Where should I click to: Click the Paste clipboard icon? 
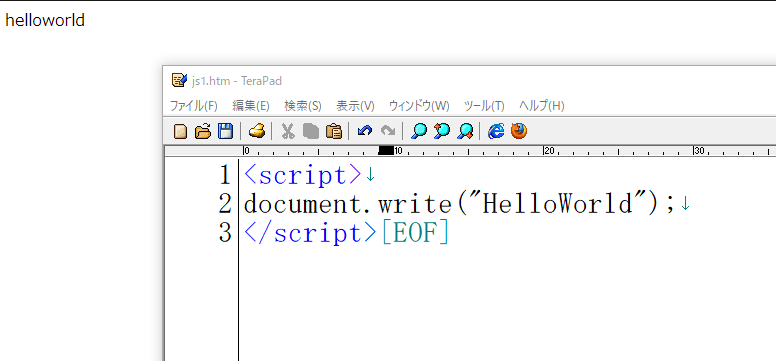[334, 131]
